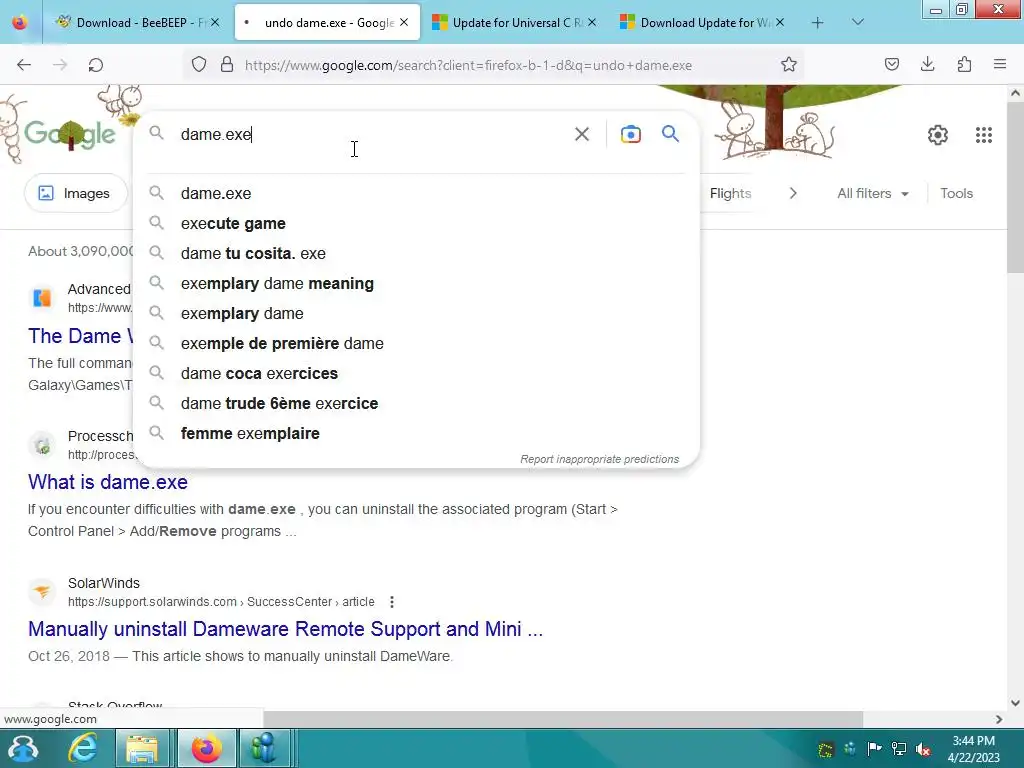1024x768 pixels.
Task: Close the undo dame.exe tab
Action: pyautogui.click(x=404, y=22)
